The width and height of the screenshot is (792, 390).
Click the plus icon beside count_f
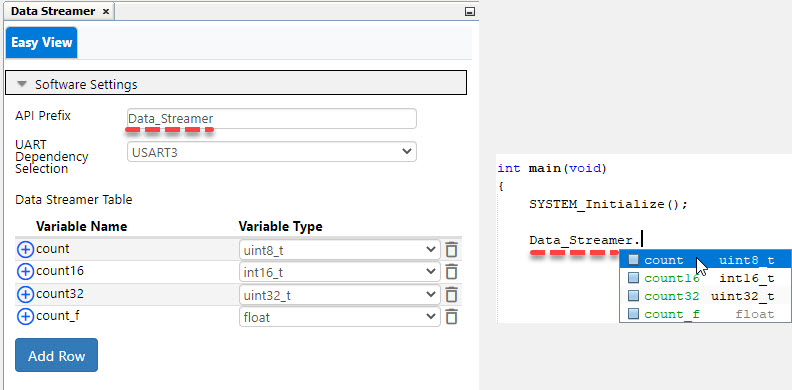pos(25,317)
